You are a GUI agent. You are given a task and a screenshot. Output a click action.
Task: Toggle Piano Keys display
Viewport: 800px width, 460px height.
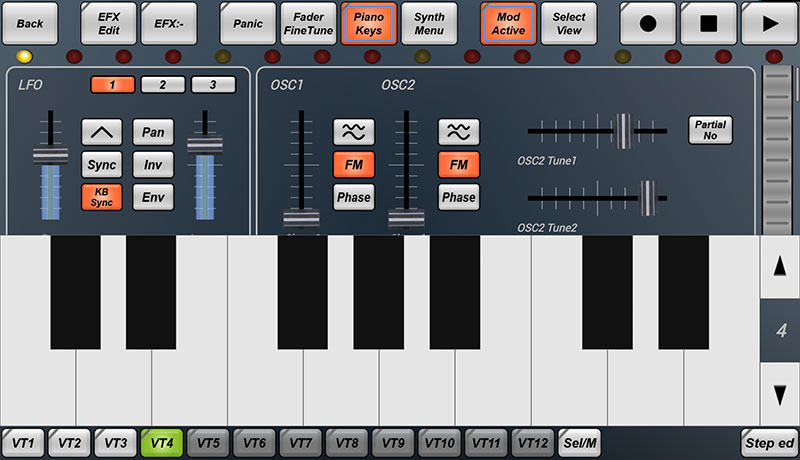[x=368, y=23]
